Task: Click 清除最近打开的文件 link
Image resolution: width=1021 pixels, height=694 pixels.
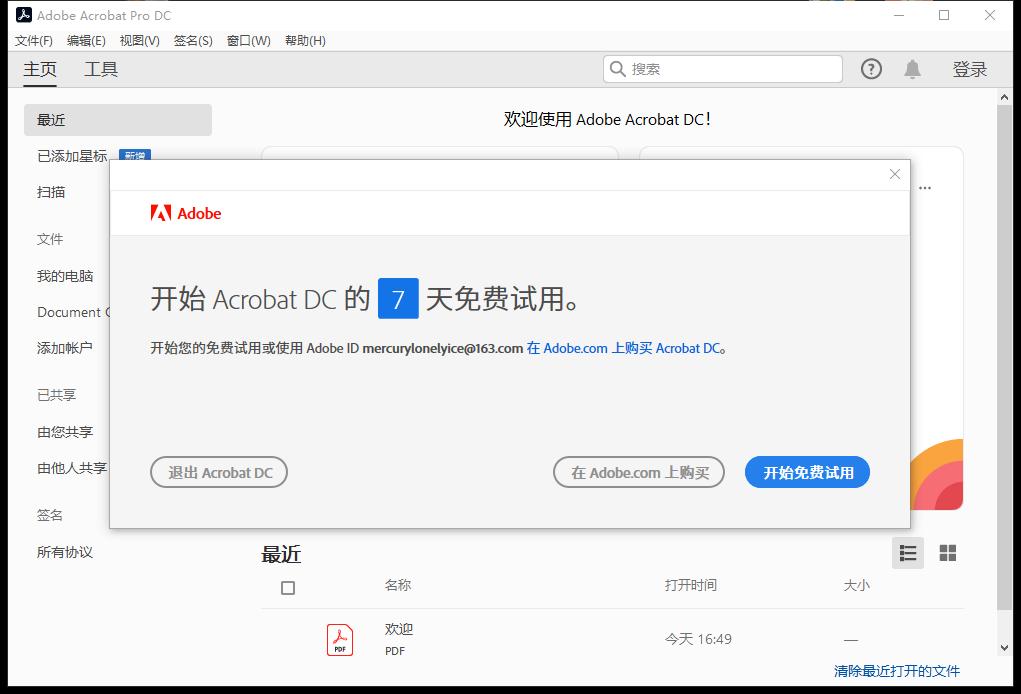Action: coord(897,671)
